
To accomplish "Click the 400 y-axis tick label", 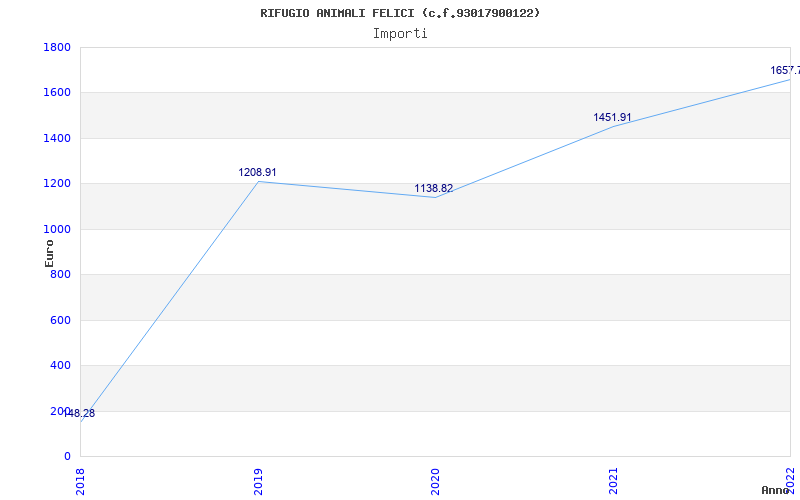I will [61, 366].
